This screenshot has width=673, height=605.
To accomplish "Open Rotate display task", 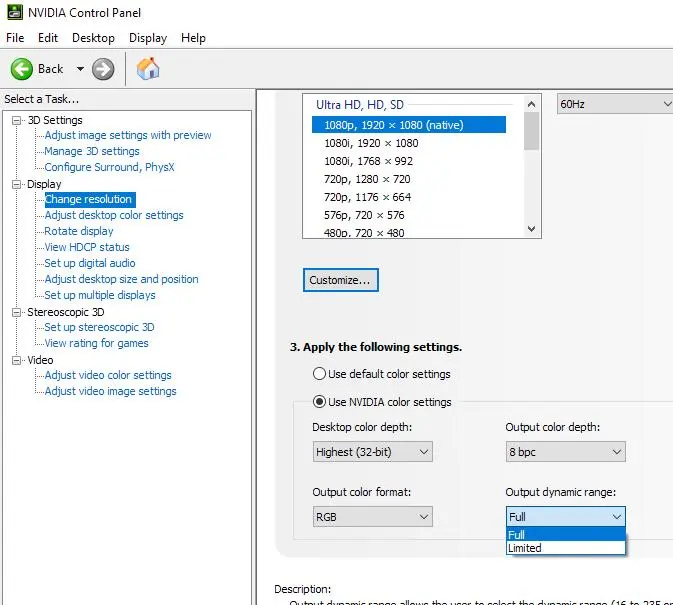I will click(x=79, y=231).
